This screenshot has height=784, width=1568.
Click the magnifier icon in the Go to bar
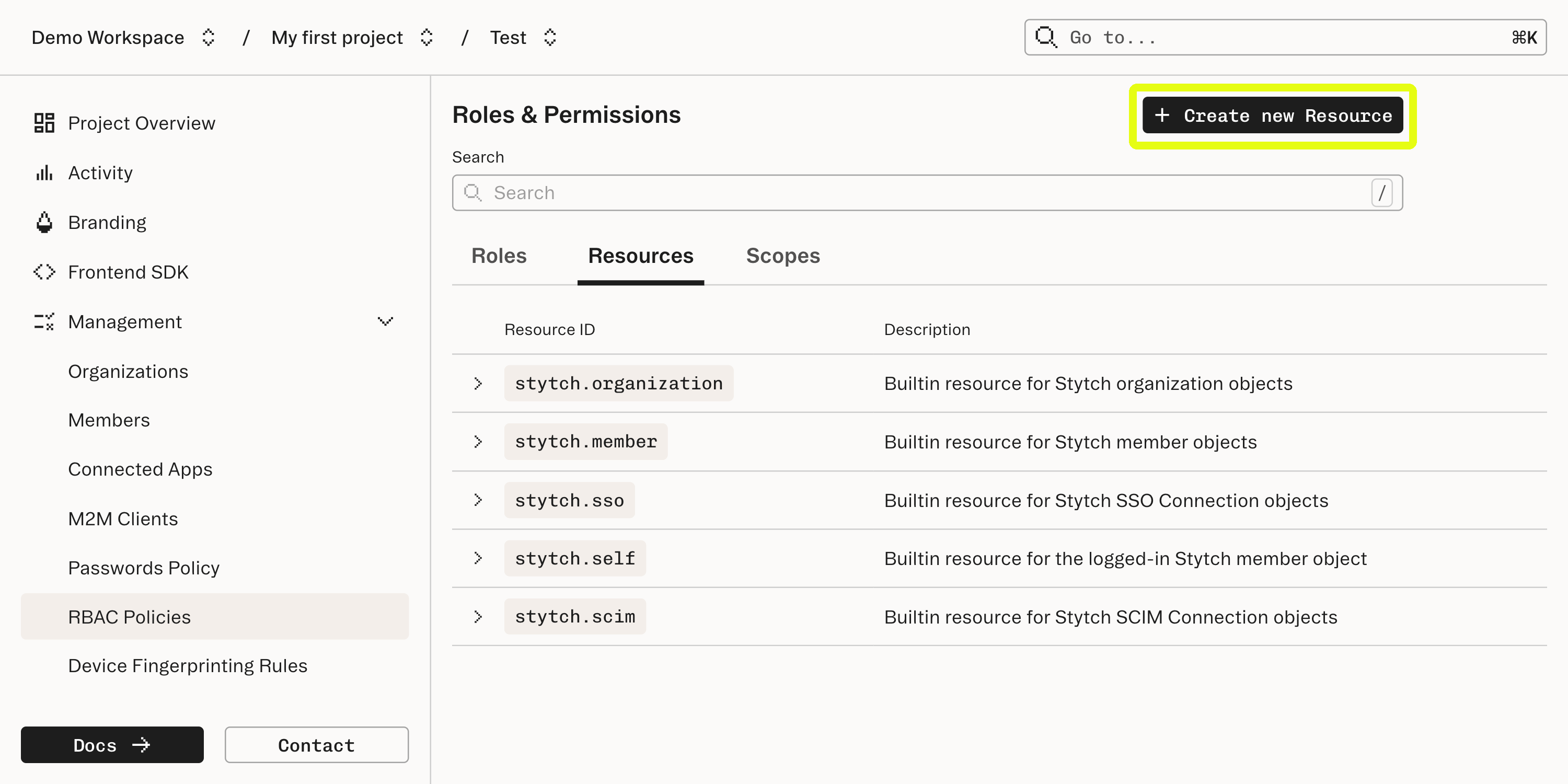pos(1046,37)
